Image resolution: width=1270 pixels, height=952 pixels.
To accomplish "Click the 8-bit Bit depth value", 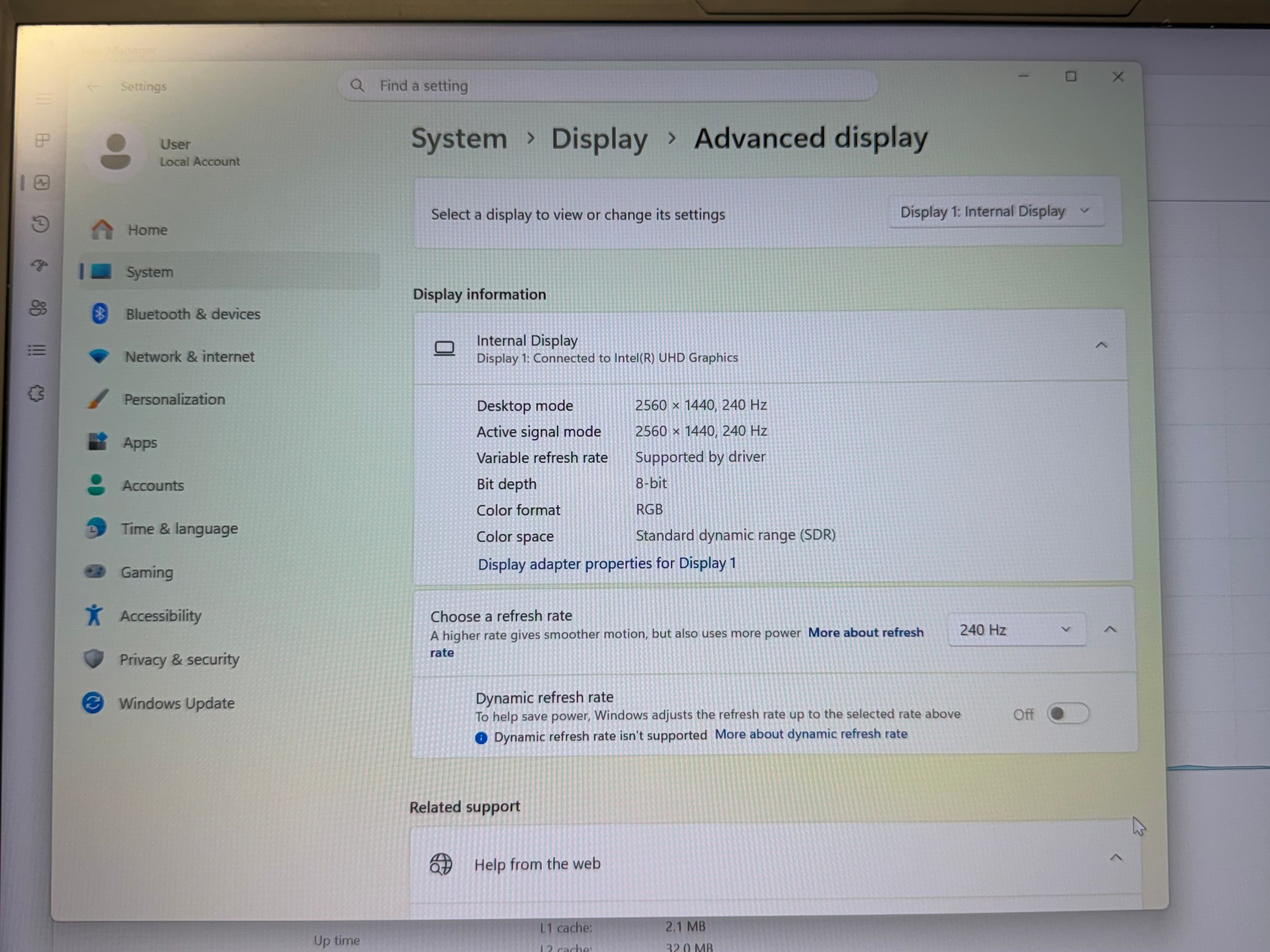I will (651, 483).
